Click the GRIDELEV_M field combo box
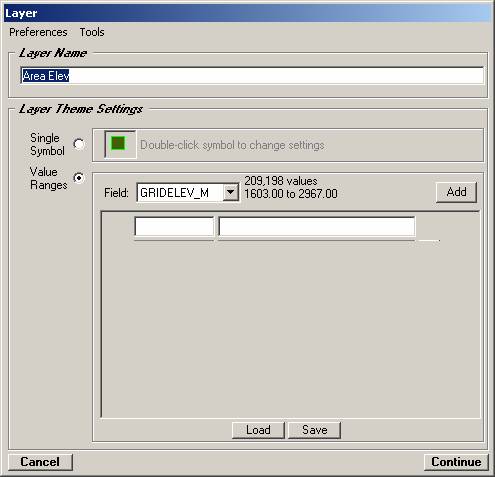The width and height of the screenshot is (495, 477). [x=188, y=192]
